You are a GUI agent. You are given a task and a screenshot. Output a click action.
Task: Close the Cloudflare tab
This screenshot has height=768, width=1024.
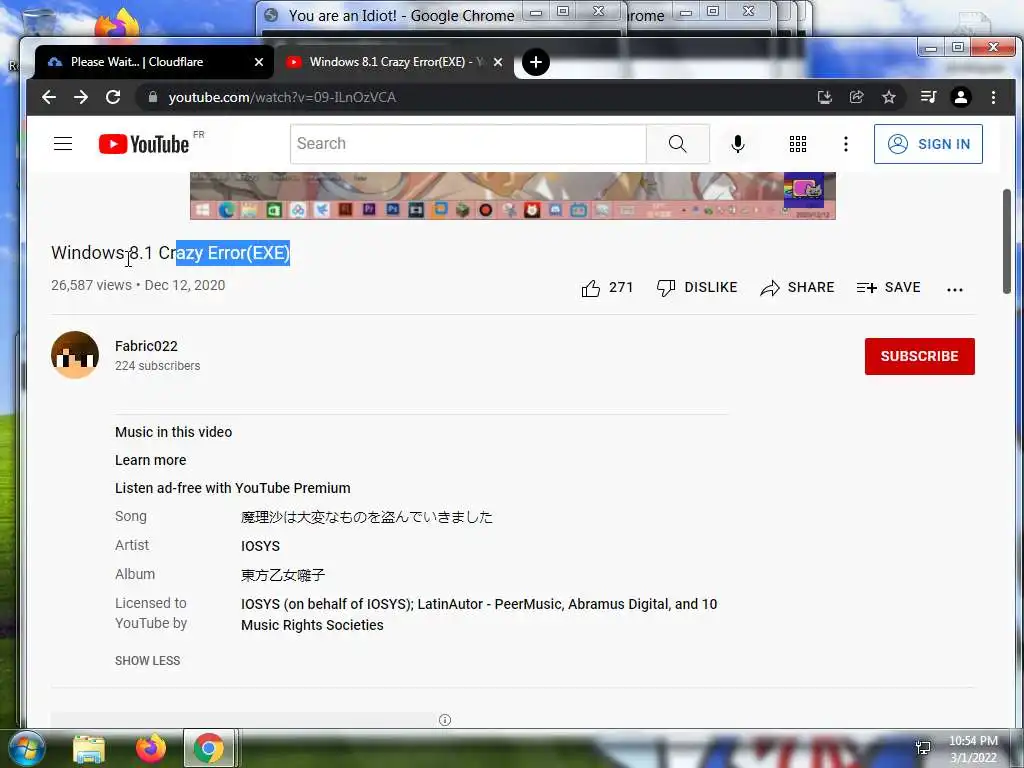click(259, 62)
